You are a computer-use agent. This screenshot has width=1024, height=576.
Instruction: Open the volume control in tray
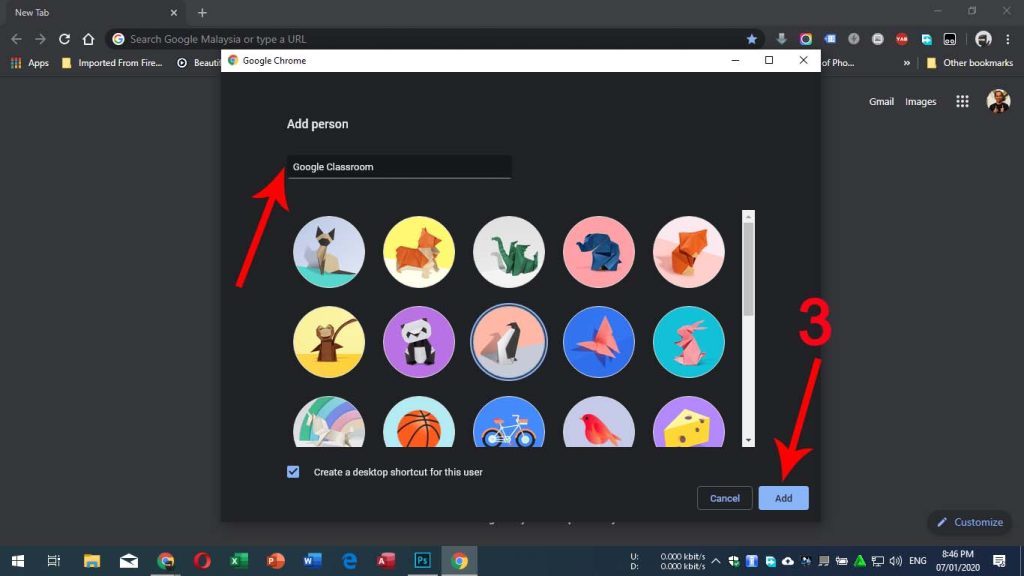[x=895, y=561]
